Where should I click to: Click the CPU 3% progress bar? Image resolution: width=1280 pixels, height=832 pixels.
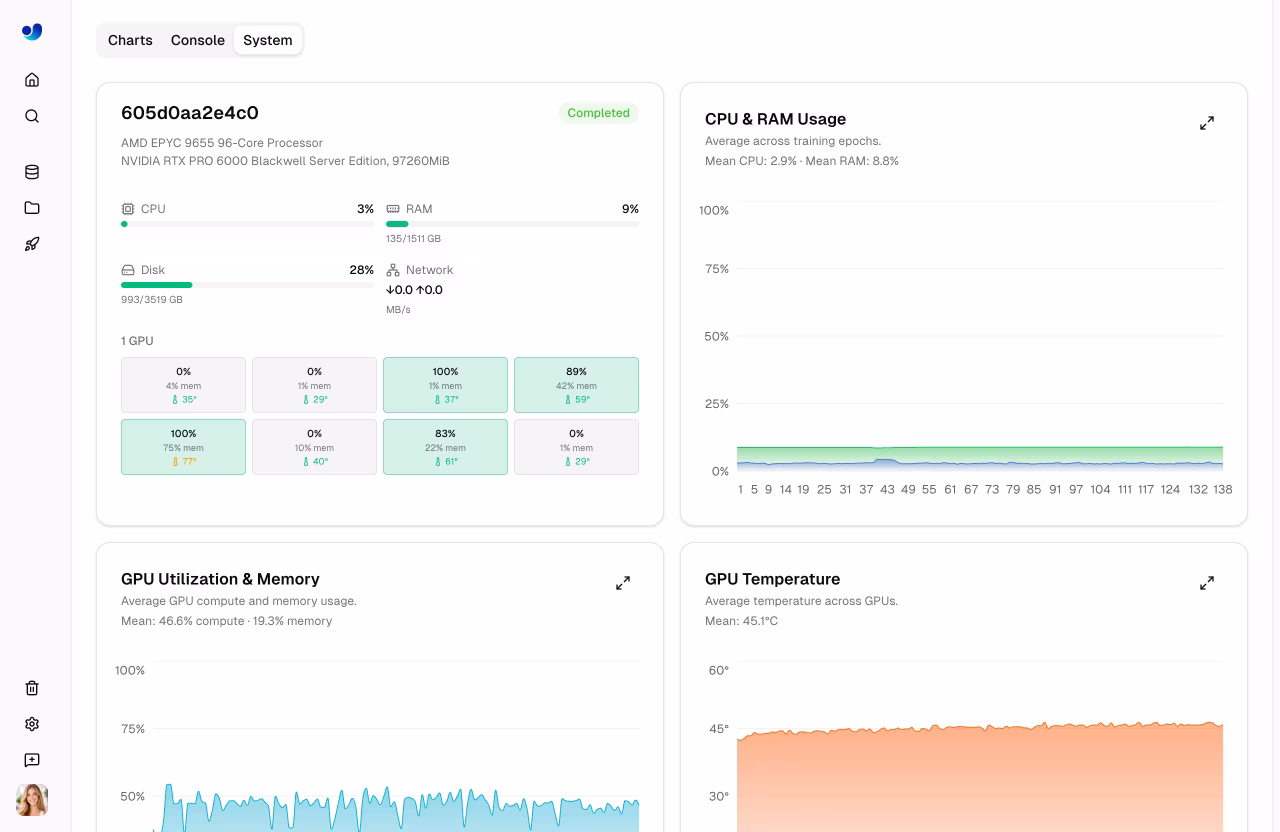(247, 224)
